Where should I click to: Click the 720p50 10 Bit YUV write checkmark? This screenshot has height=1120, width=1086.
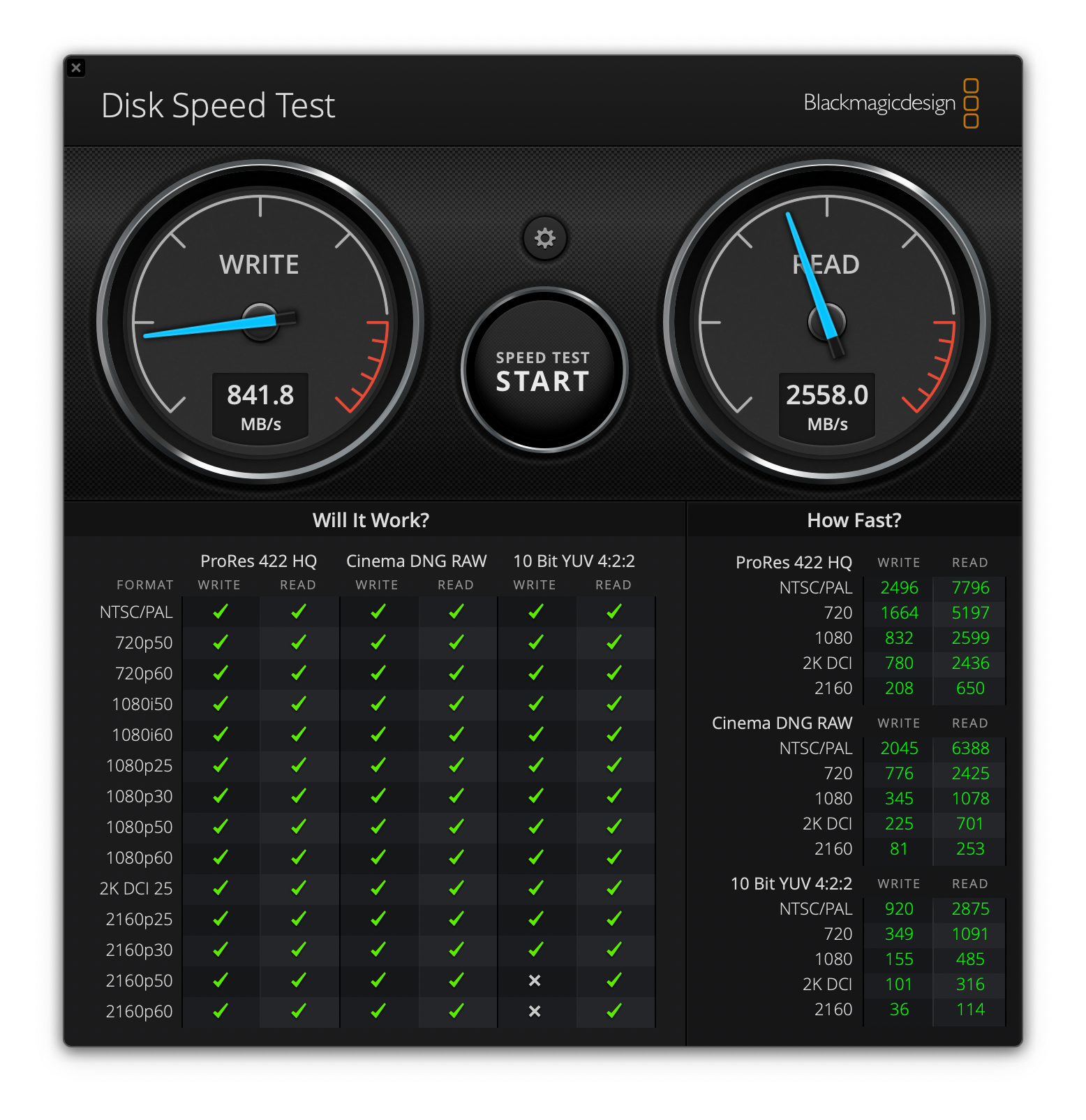536,642
